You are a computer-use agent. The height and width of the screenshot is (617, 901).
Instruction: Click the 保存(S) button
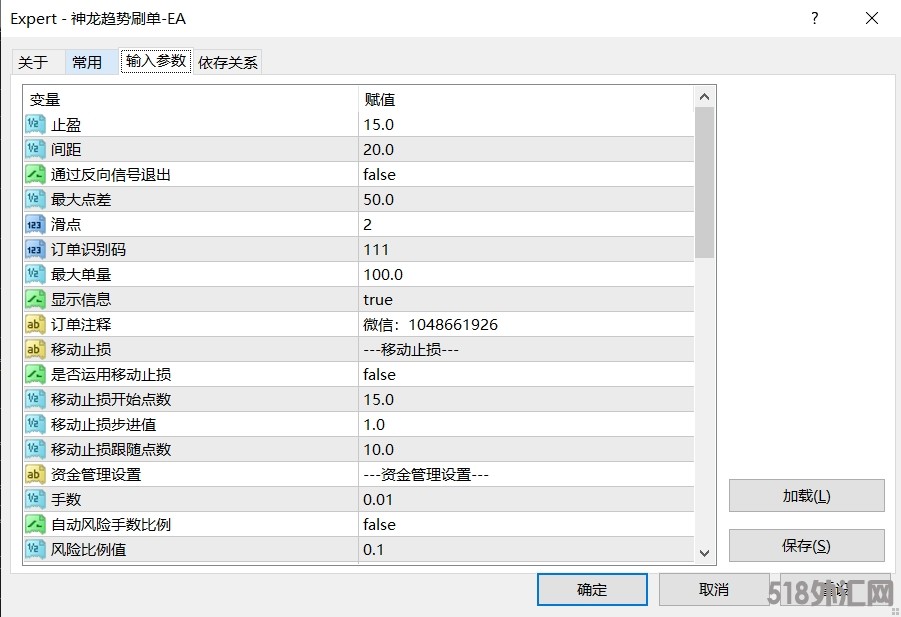point(806,546)
